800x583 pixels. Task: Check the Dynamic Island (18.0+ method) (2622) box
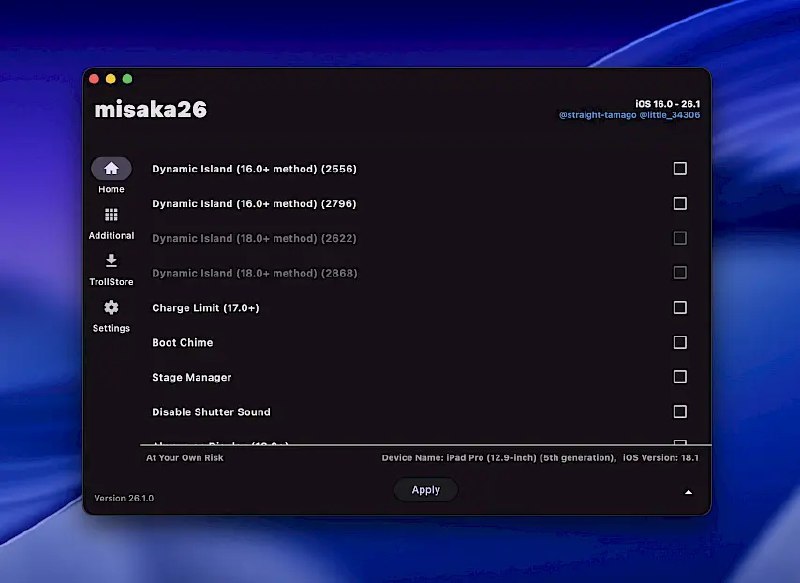[x=680, y=238]
